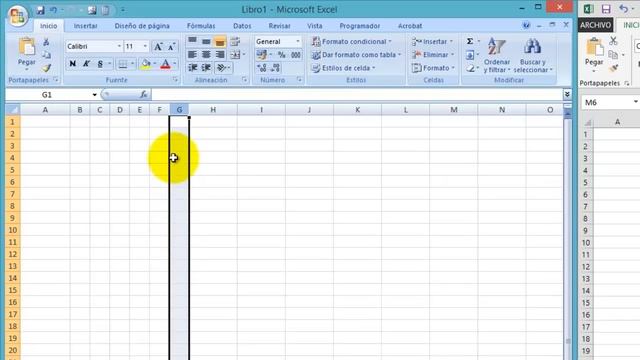Toggle bottom align (highlighted) button
640x360 pixels.
tap(220, 41)
